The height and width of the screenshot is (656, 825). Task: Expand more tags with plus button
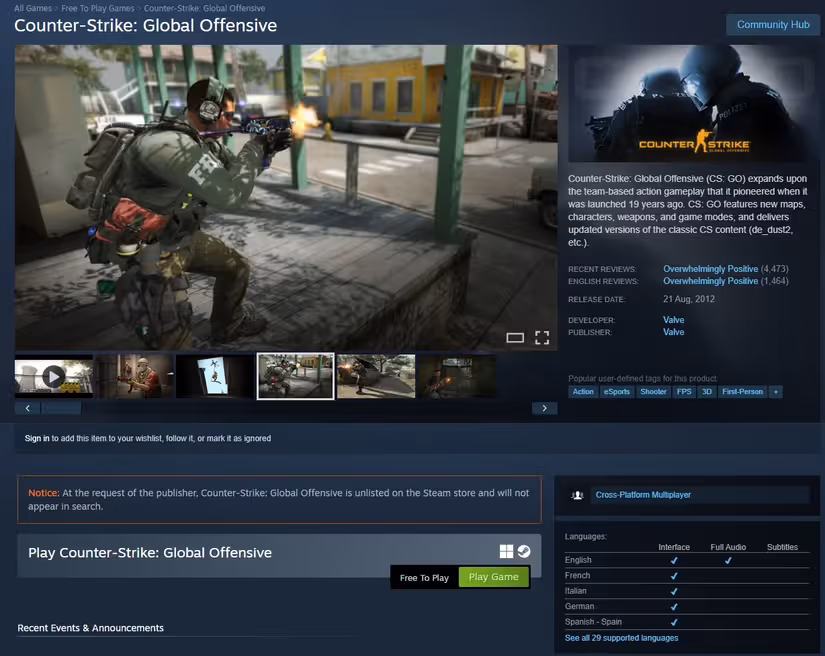[776, 392]
